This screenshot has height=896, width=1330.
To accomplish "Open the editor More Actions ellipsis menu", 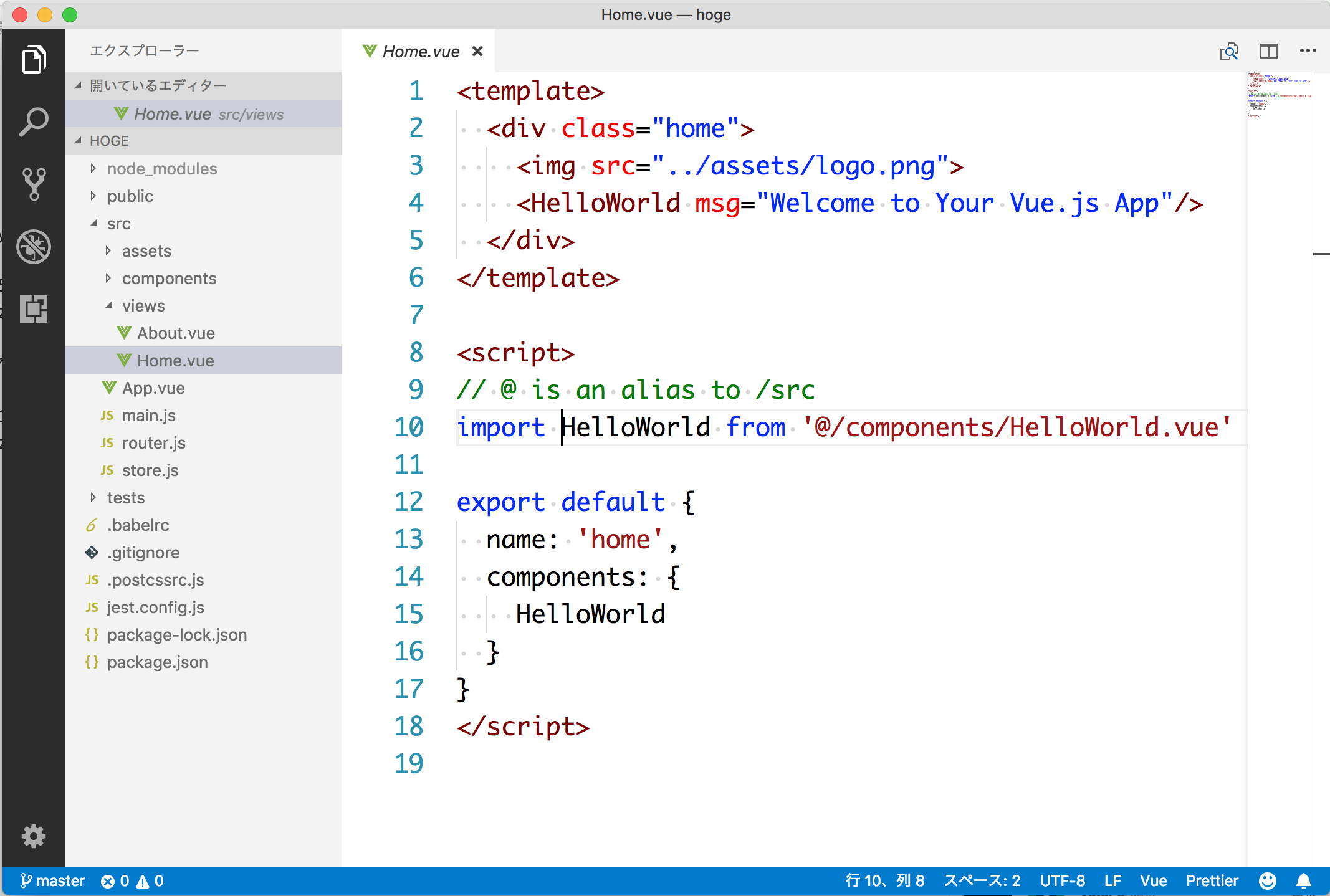I will pyautogui.click(x=1308, y=51).
